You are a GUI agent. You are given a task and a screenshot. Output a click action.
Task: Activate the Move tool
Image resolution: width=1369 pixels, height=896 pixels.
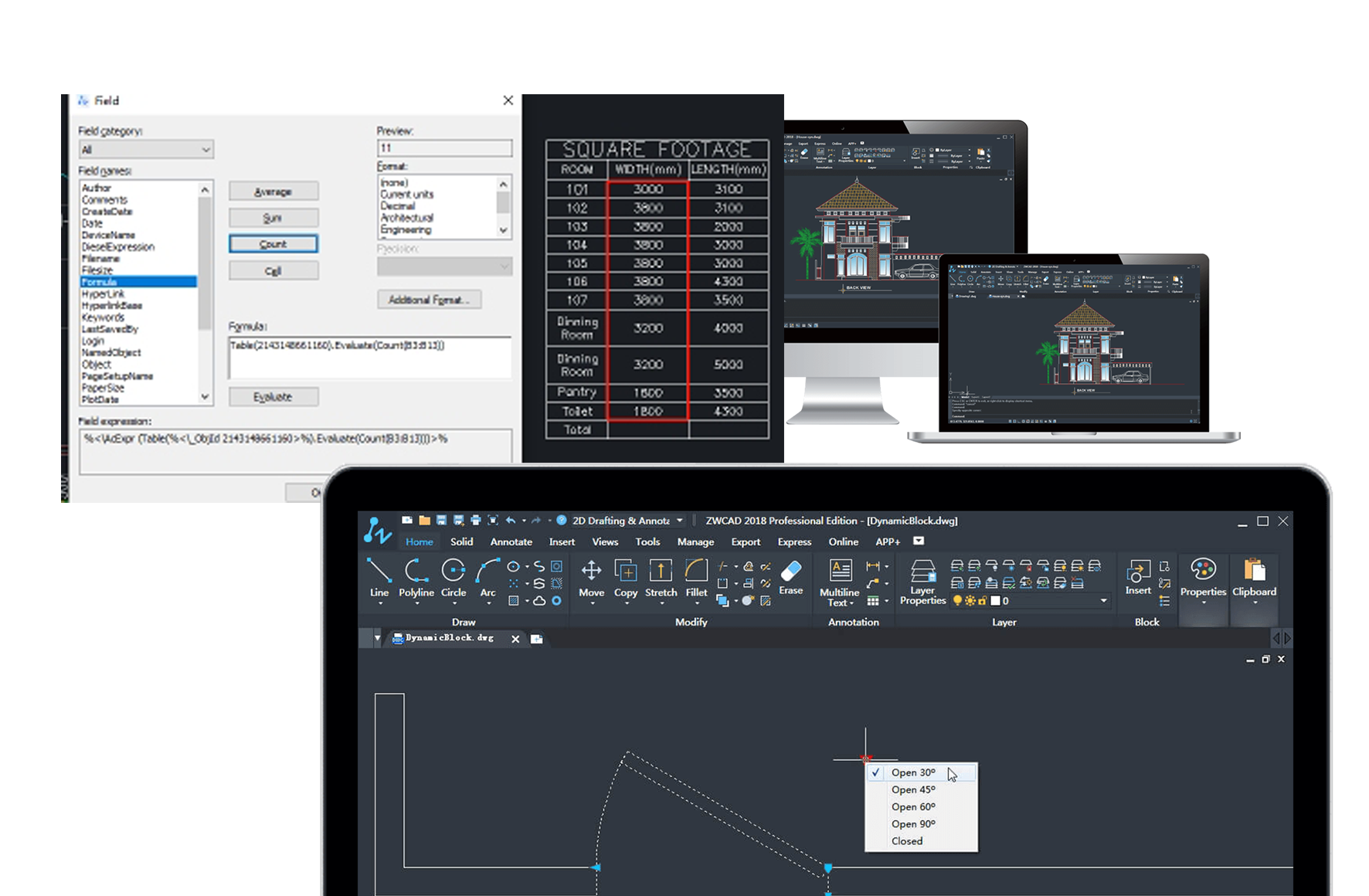(591, 578)
